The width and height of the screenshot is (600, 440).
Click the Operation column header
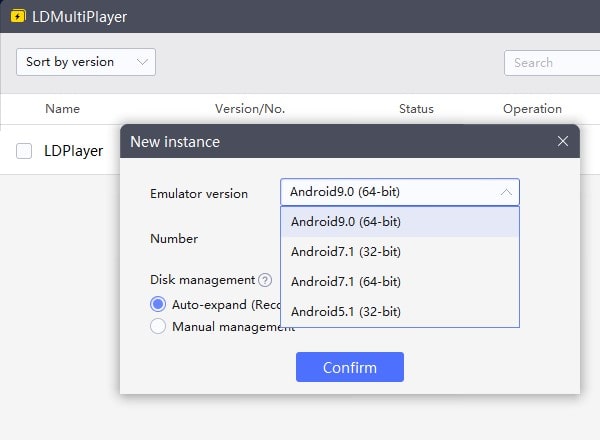point(532,109)
